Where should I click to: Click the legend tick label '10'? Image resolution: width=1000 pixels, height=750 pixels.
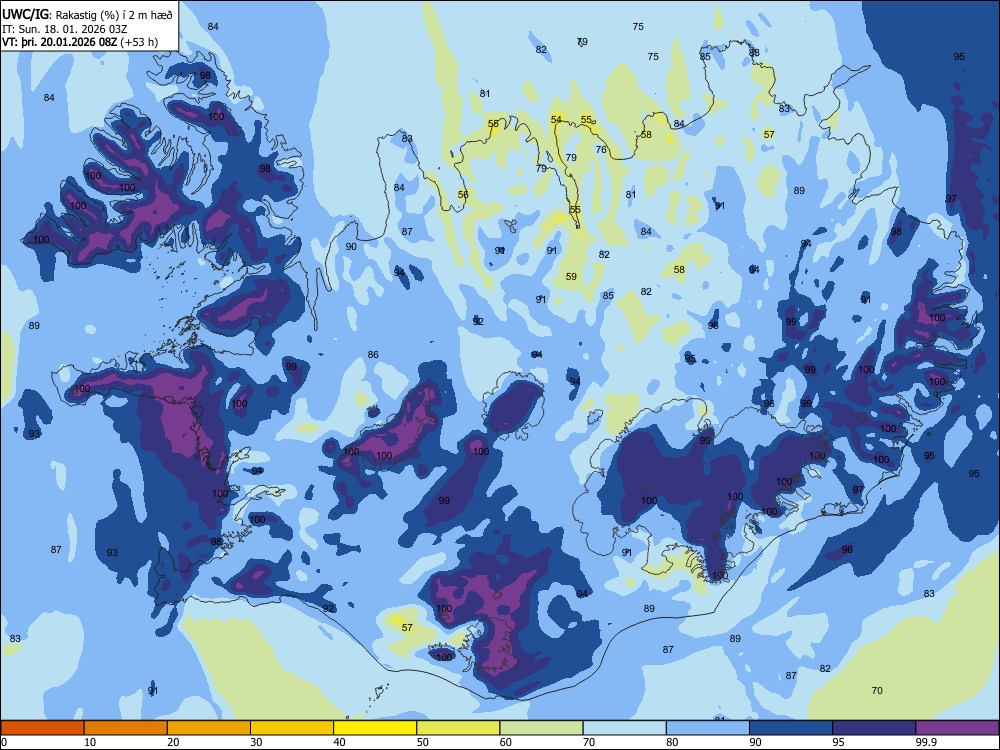(90, 742)
